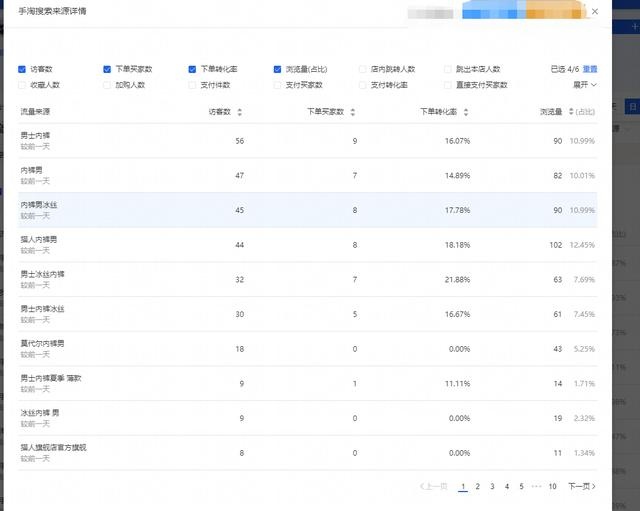
Task: Enable the 收藏人数 checkbox
Action: click(x=22, y=85)
